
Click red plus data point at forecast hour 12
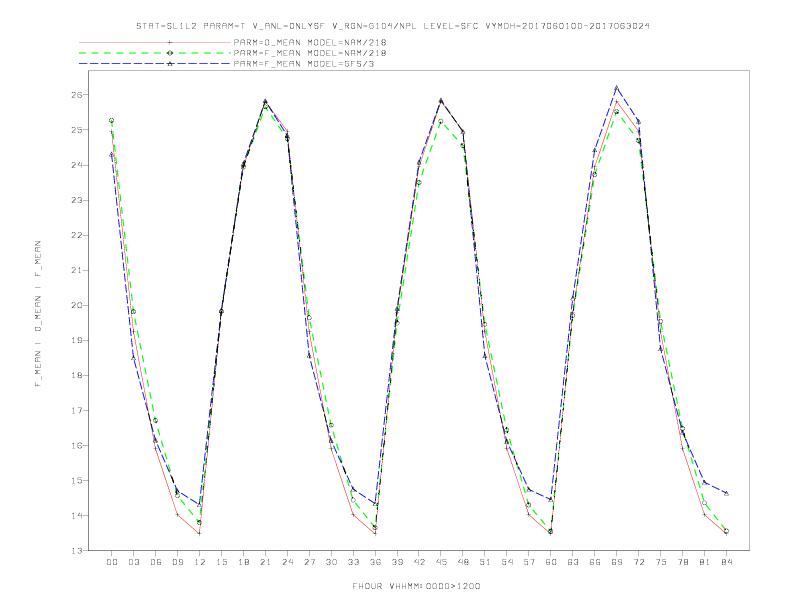point(200,533)
